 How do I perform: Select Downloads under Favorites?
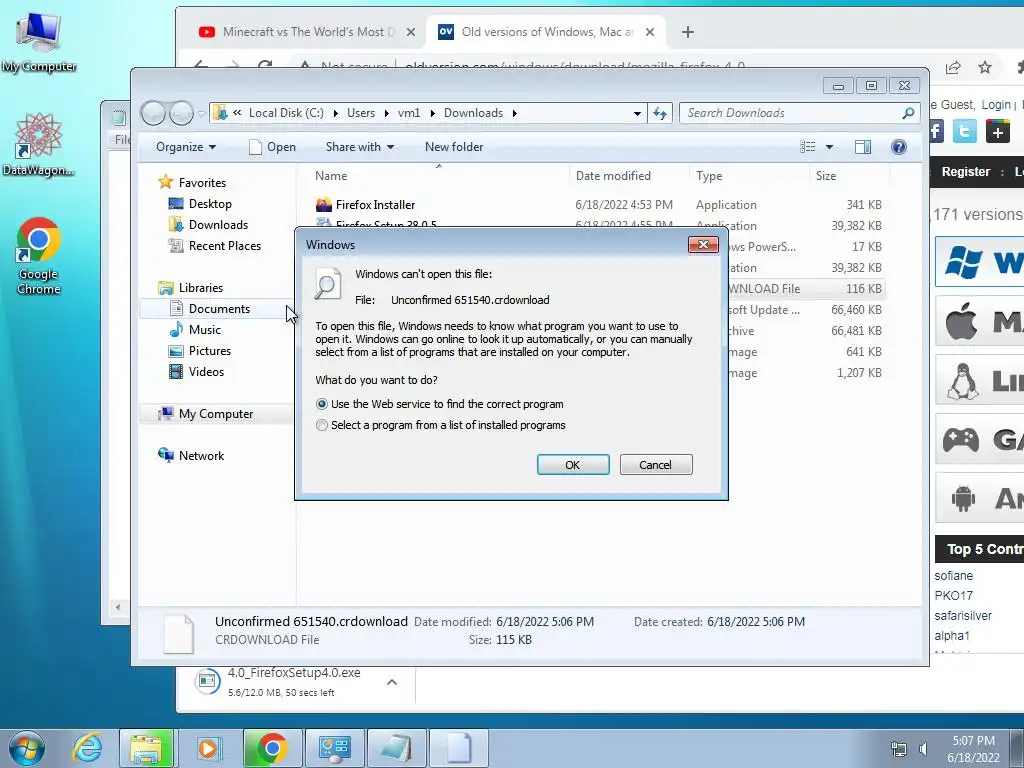point(208,225)
